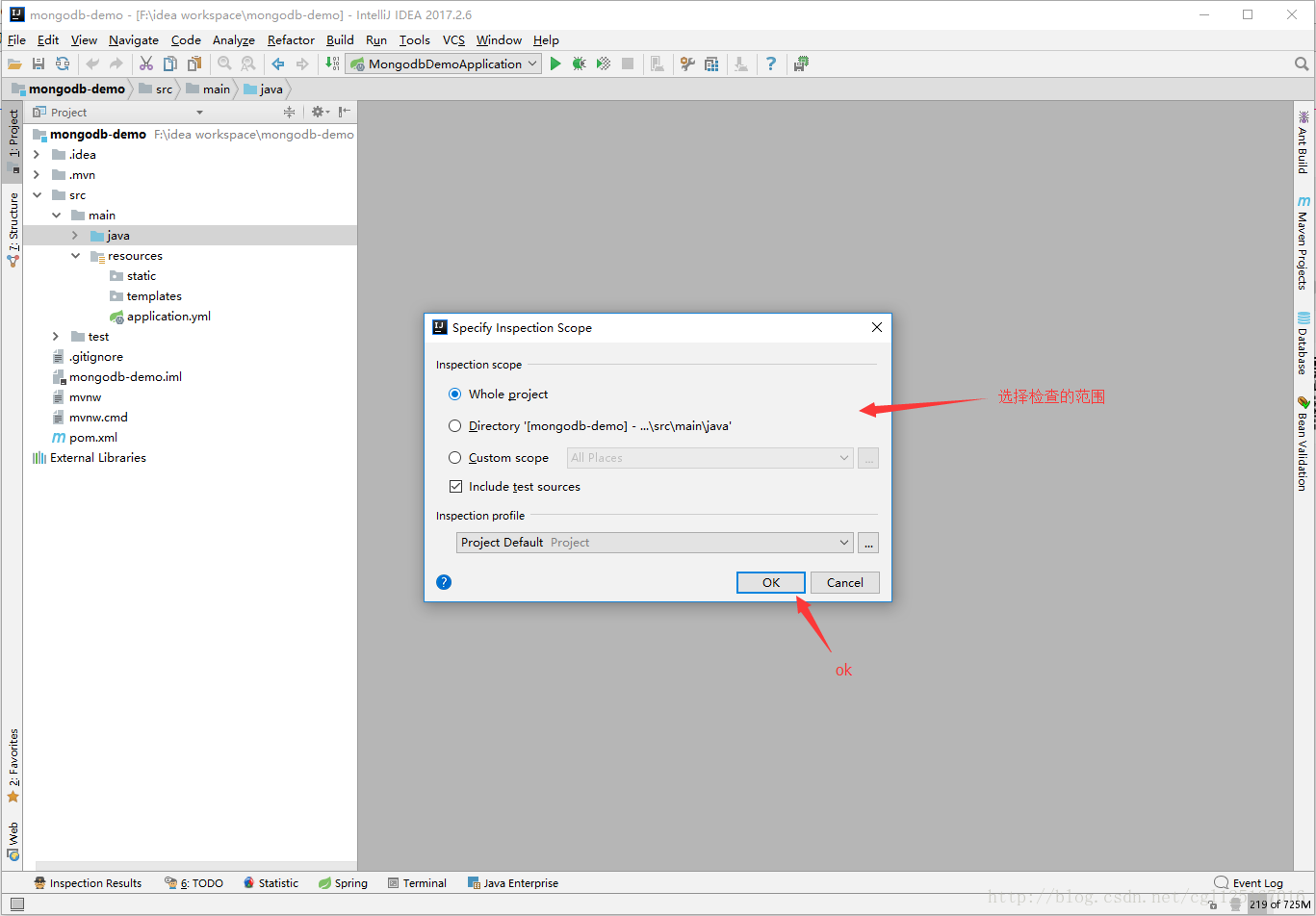The width and height of the screenshot is (1316, 916).
Task: Click the Paste toolbar icon
Action: point(194,64)
